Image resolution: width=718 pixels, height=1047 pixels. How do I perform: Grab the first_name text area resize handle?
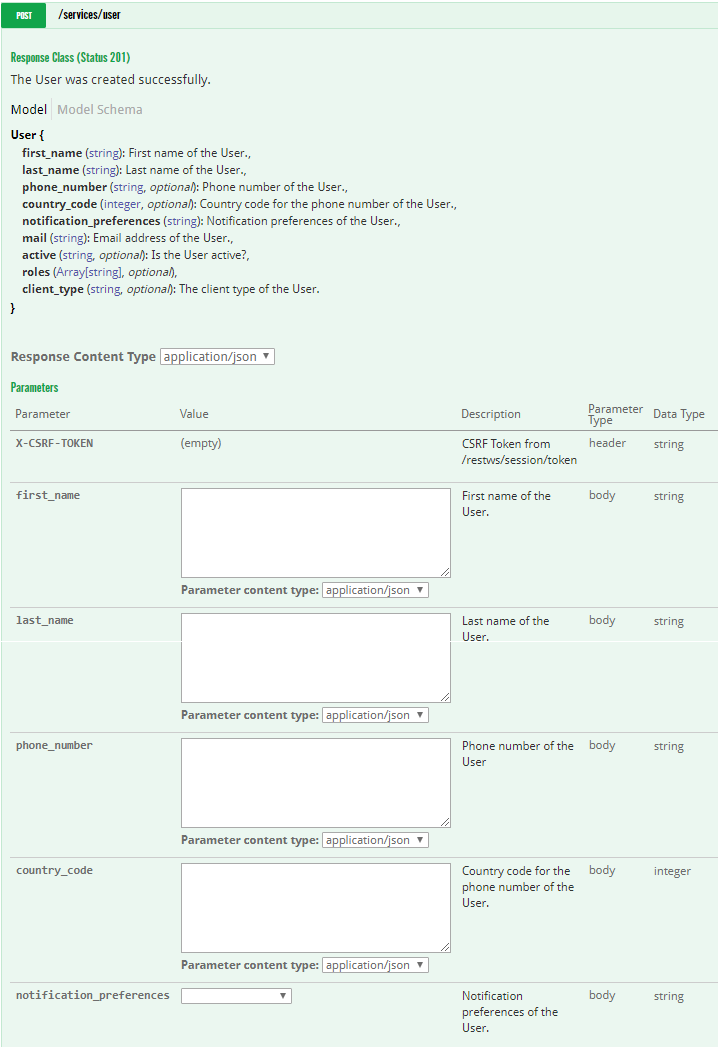(445, 572)
